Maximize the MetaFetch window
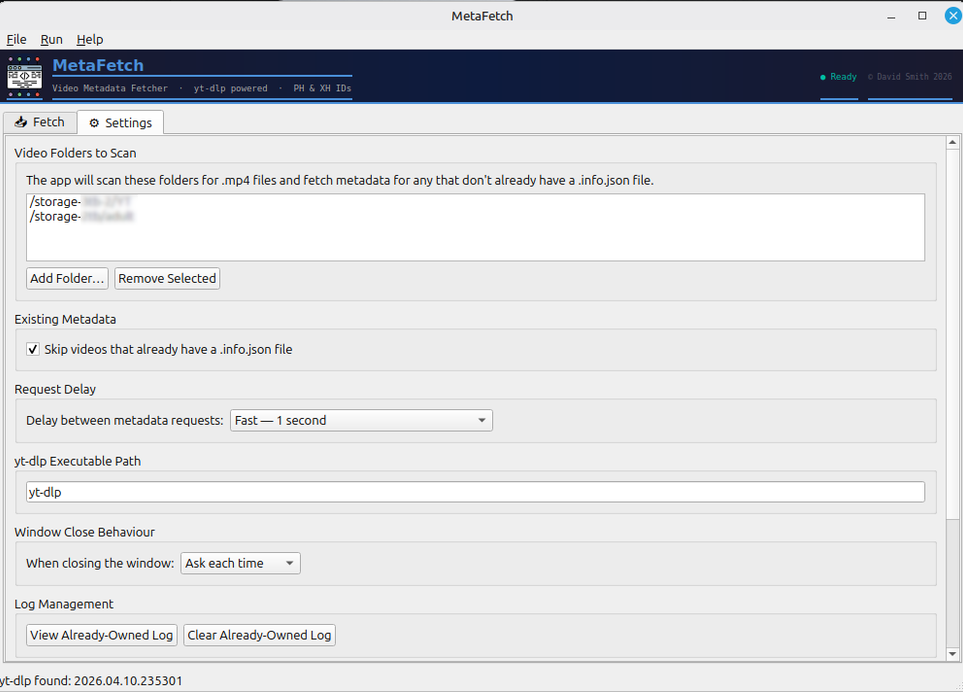 click(x=922, y=16)
